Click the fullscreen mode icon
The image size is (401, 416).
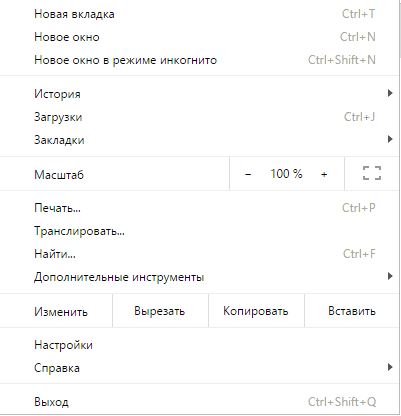pyautogui.click(x=372, y=173)
